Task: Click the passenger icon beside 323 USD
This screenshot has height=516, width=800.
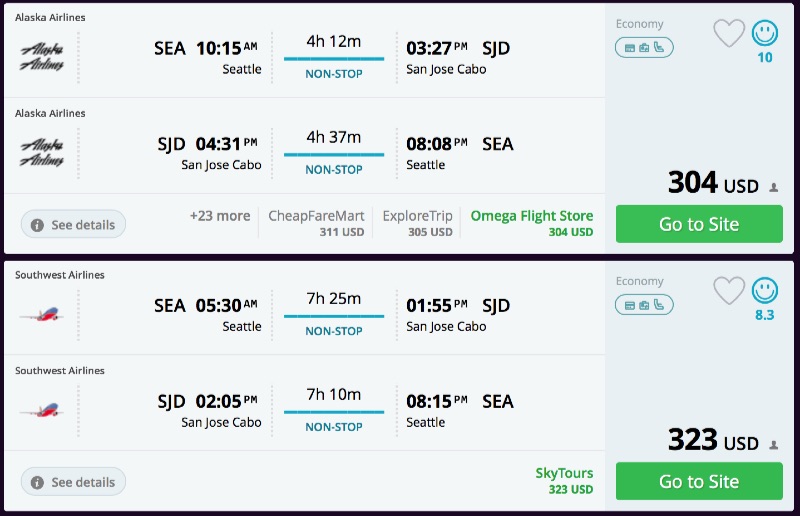Action: [x=773, y=444]
